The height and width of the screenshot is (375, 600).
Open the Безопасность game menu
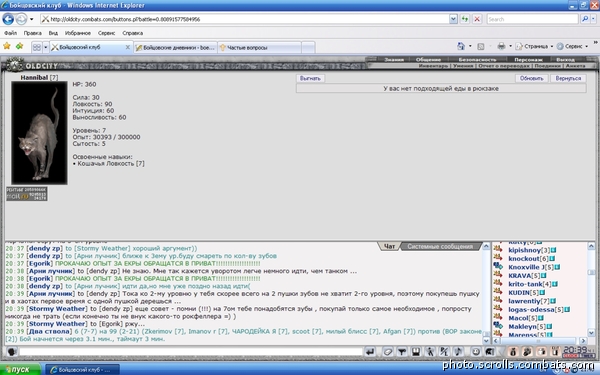(477, 60)
